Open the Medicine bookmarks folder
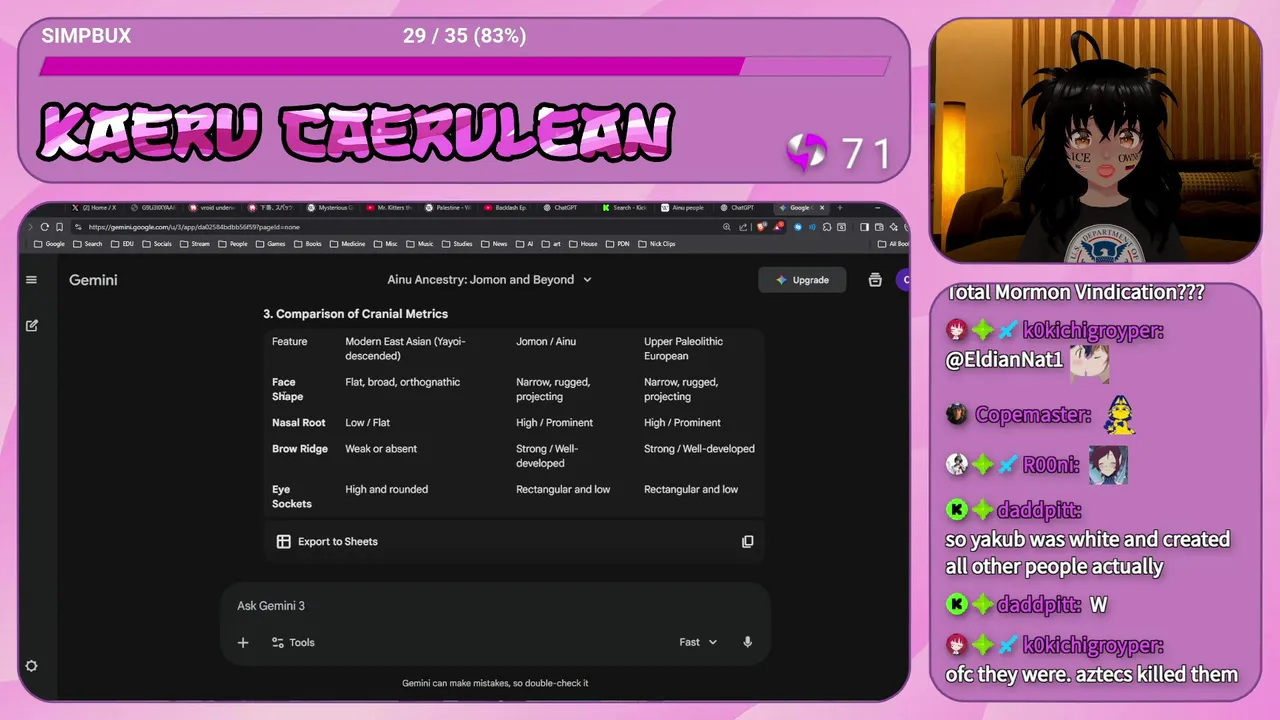The height and width of the screenshot is (720, 1280). point(348,244)
